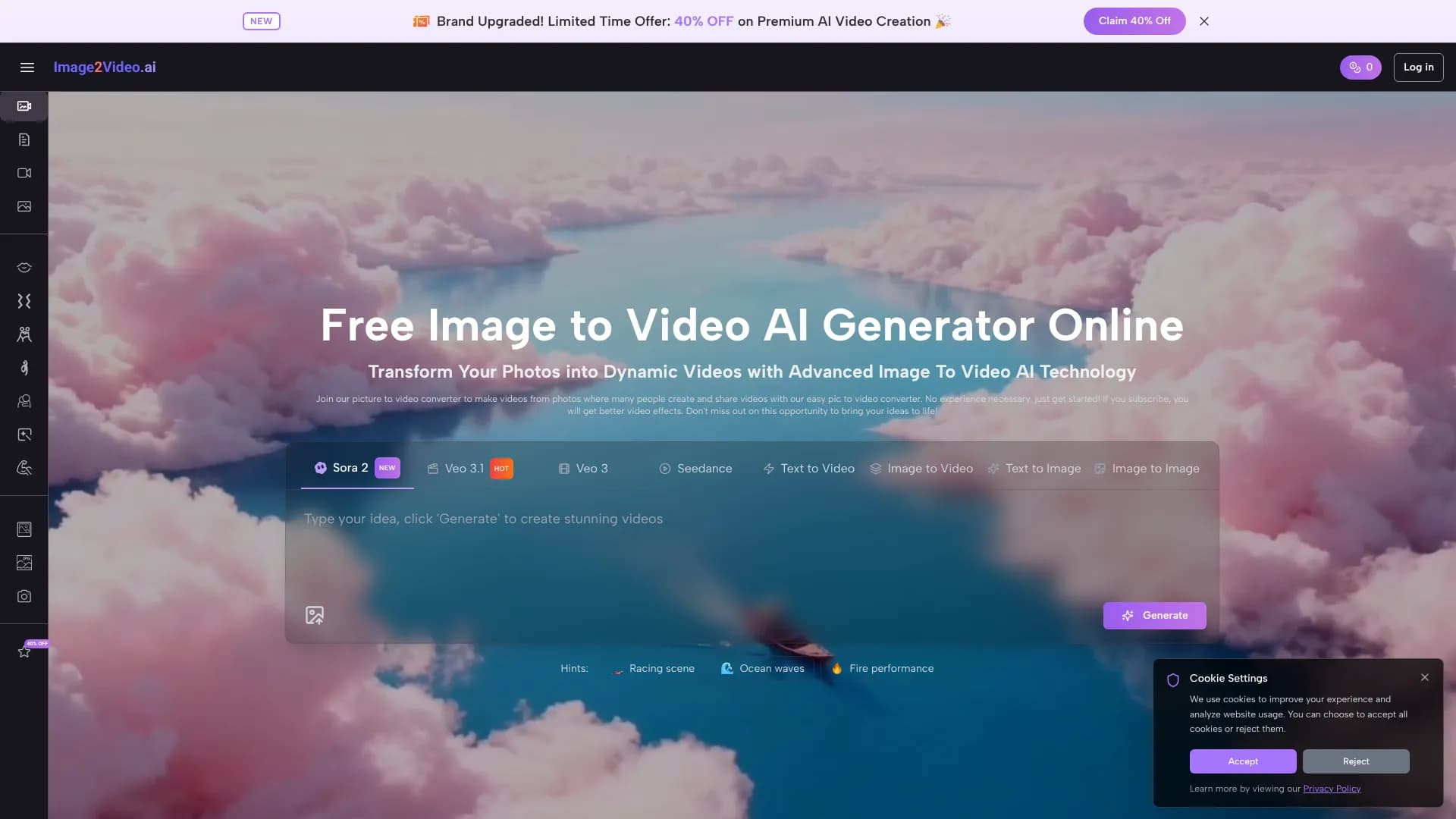Image resolution: width=1456 pixels, height=819 pixels.
Task: Select the image tool in the sidebar
Action: coord(24,206)
